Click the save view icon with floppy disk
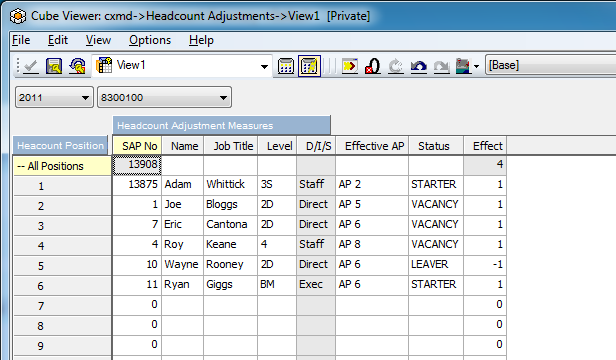 click(x=54, y=66)
